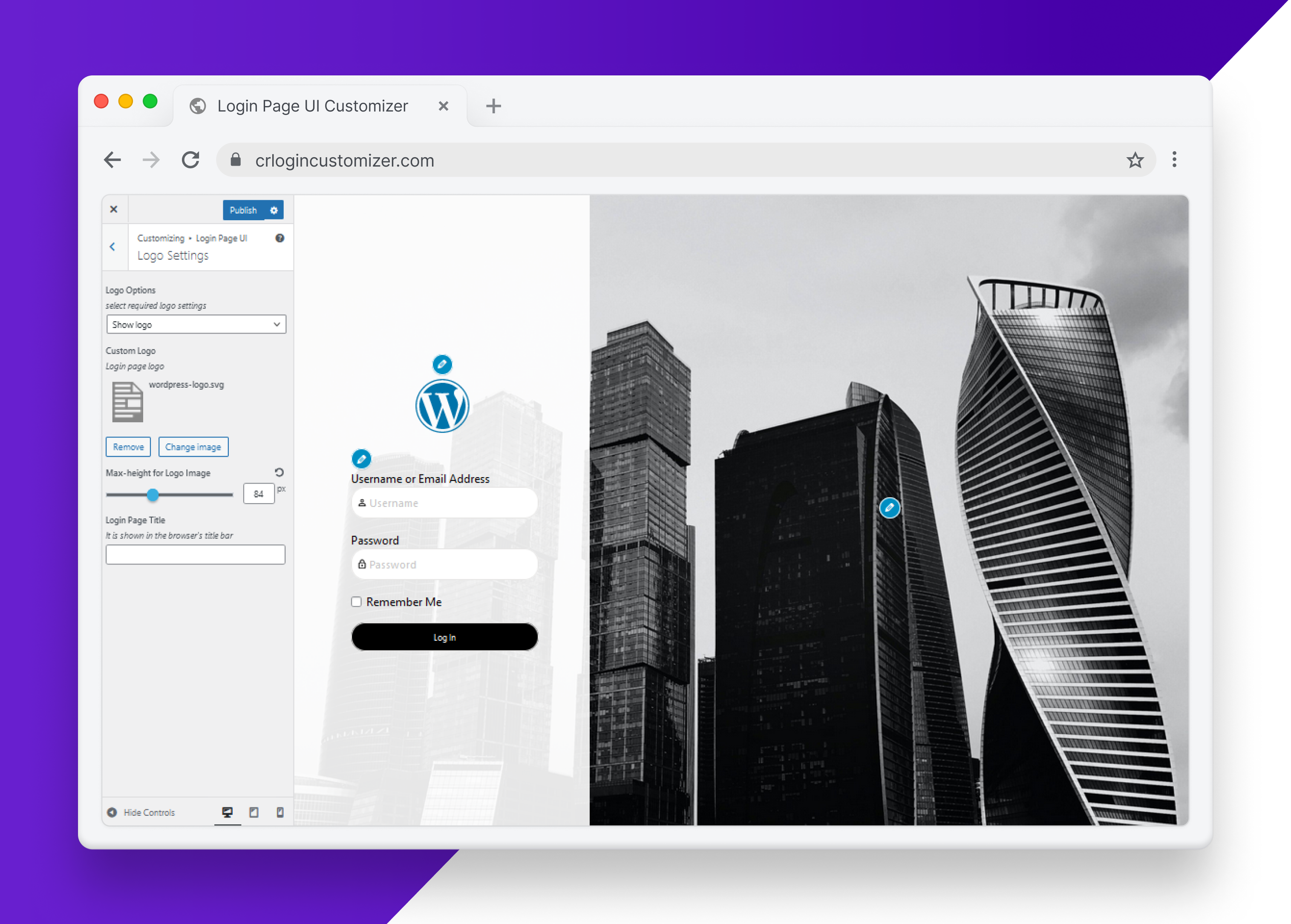The image size is (1291, 924).
Task: Check the Remember Me checkbox
Action: click(x=356, y=602)
